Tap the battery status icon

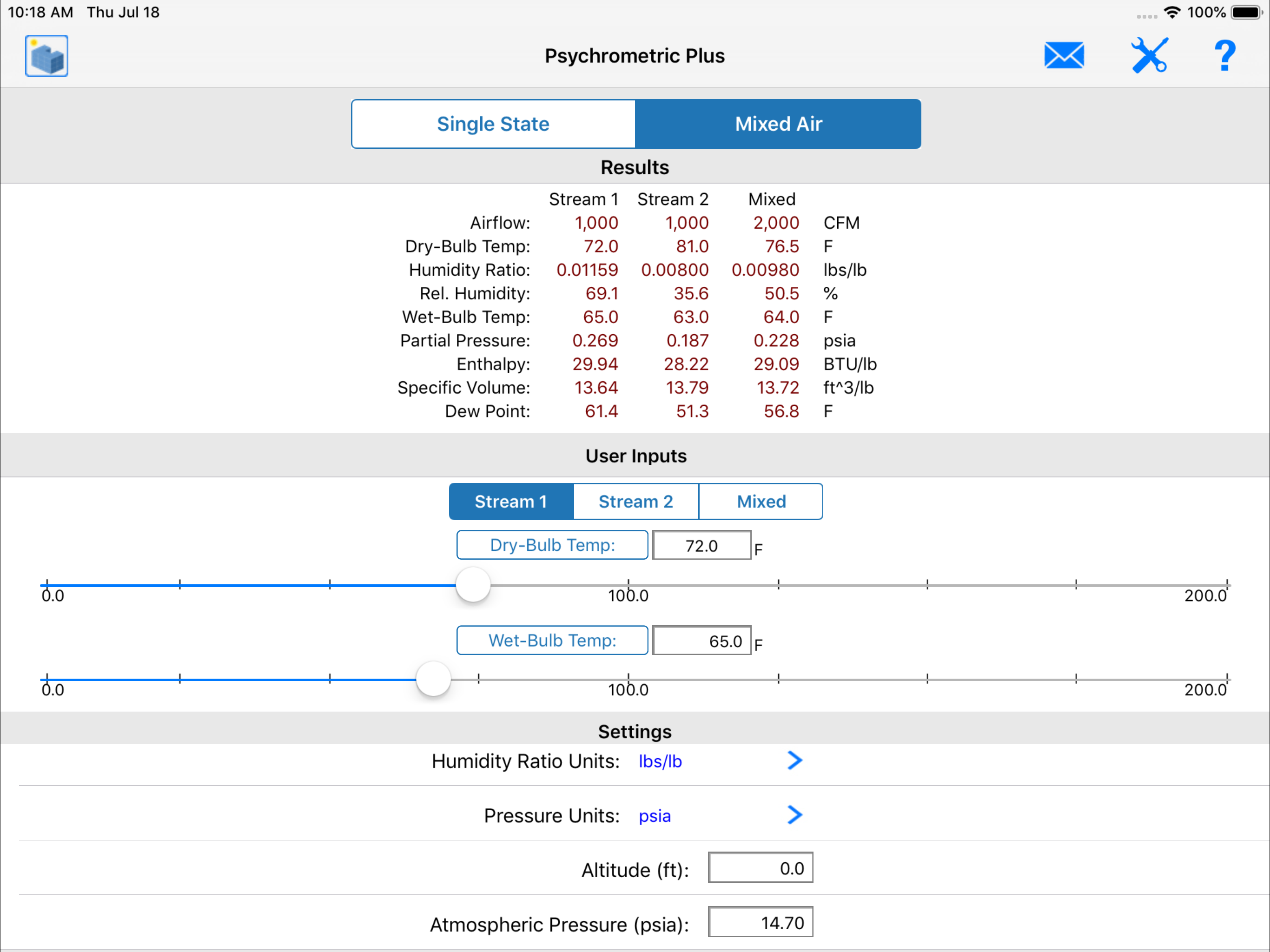pos(1245,12)
